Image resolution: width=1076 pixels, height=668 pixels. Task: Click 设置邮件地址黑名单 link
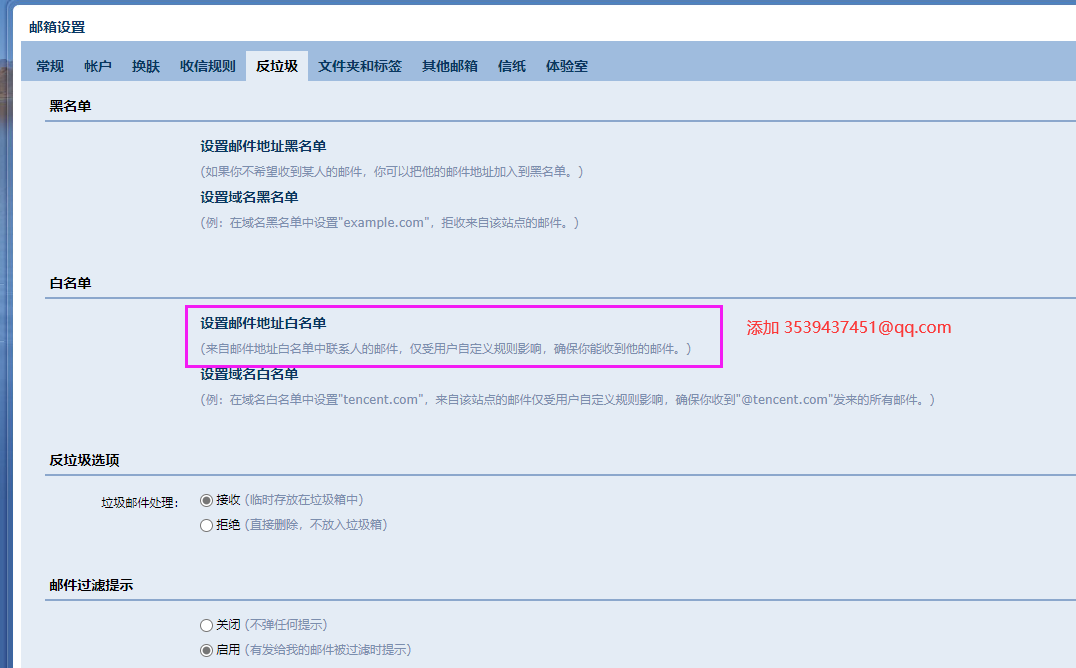pyautogui.click(x=263, y=146)
